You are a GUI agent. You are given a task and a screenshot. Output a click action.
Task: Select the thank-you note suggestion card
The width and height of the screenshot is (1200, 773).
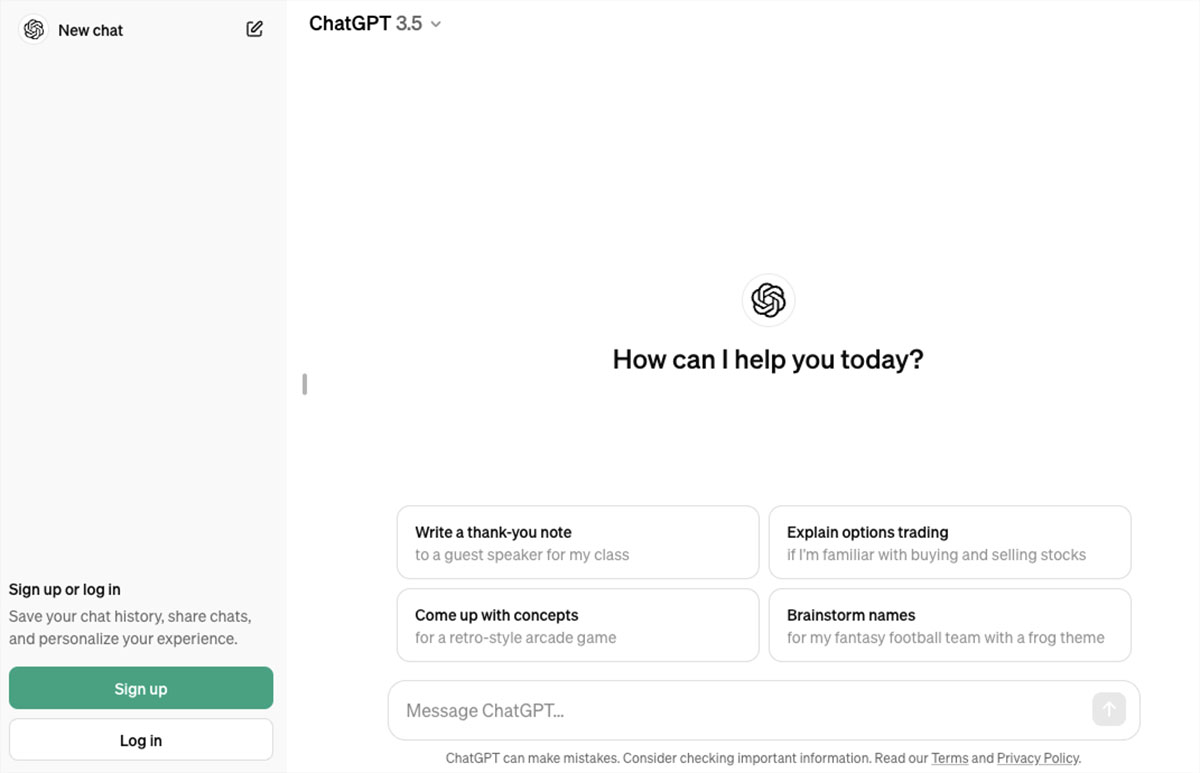tap(577, 542)
